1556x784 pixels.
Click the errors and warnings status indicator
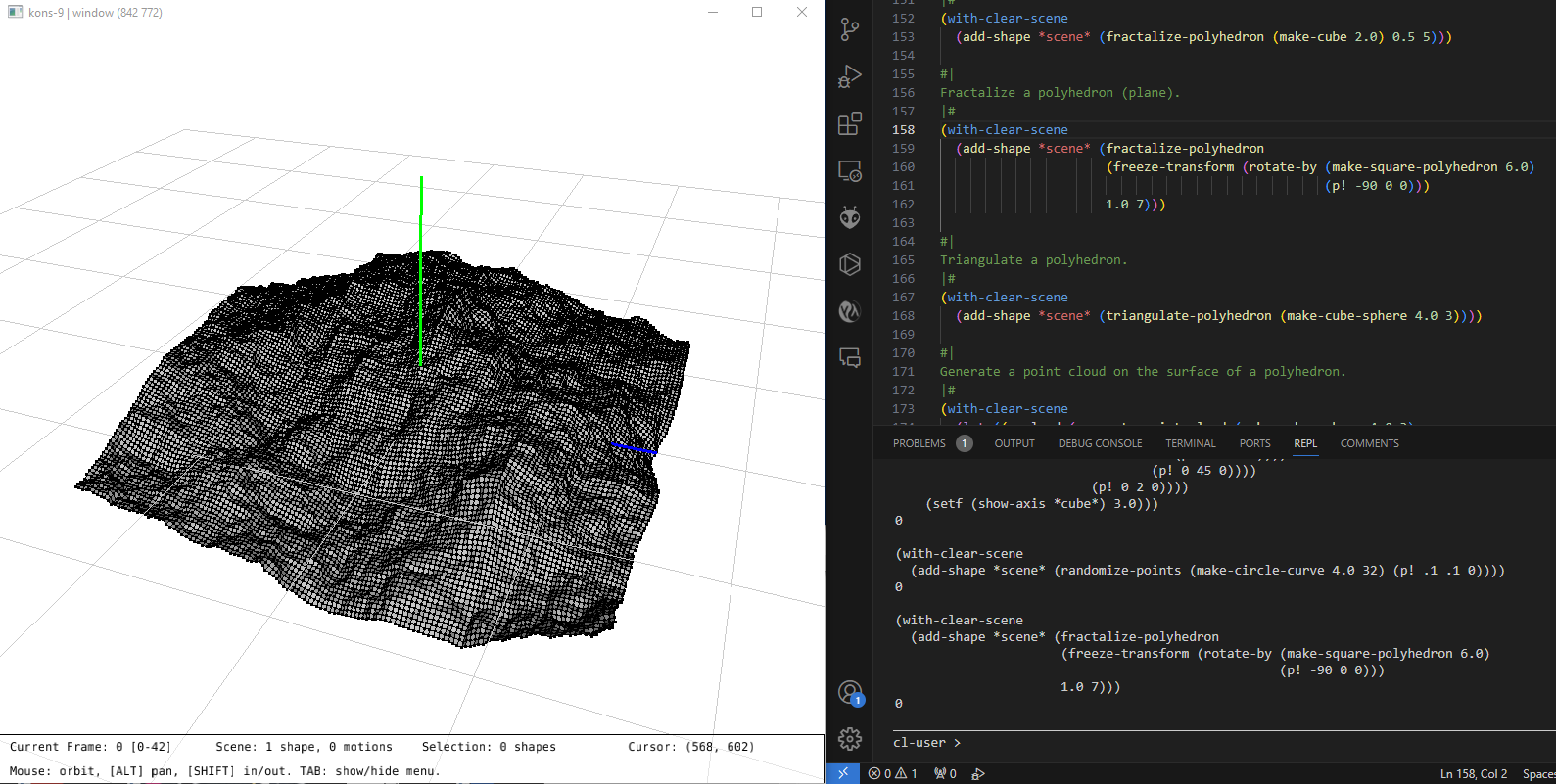(x=892, y=773)
